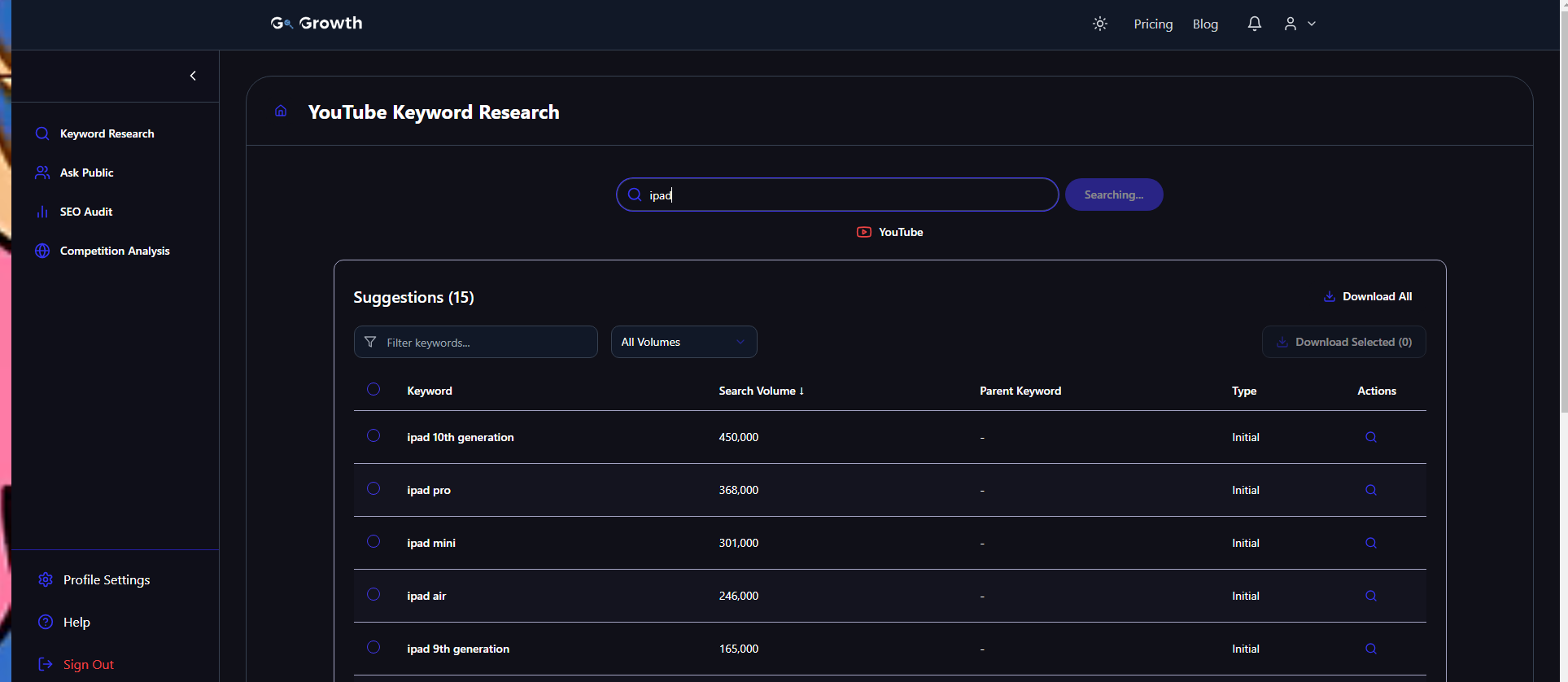Click keyword text ipad pro
This screenshot has height=682, width=1568.
pos(429,490)
